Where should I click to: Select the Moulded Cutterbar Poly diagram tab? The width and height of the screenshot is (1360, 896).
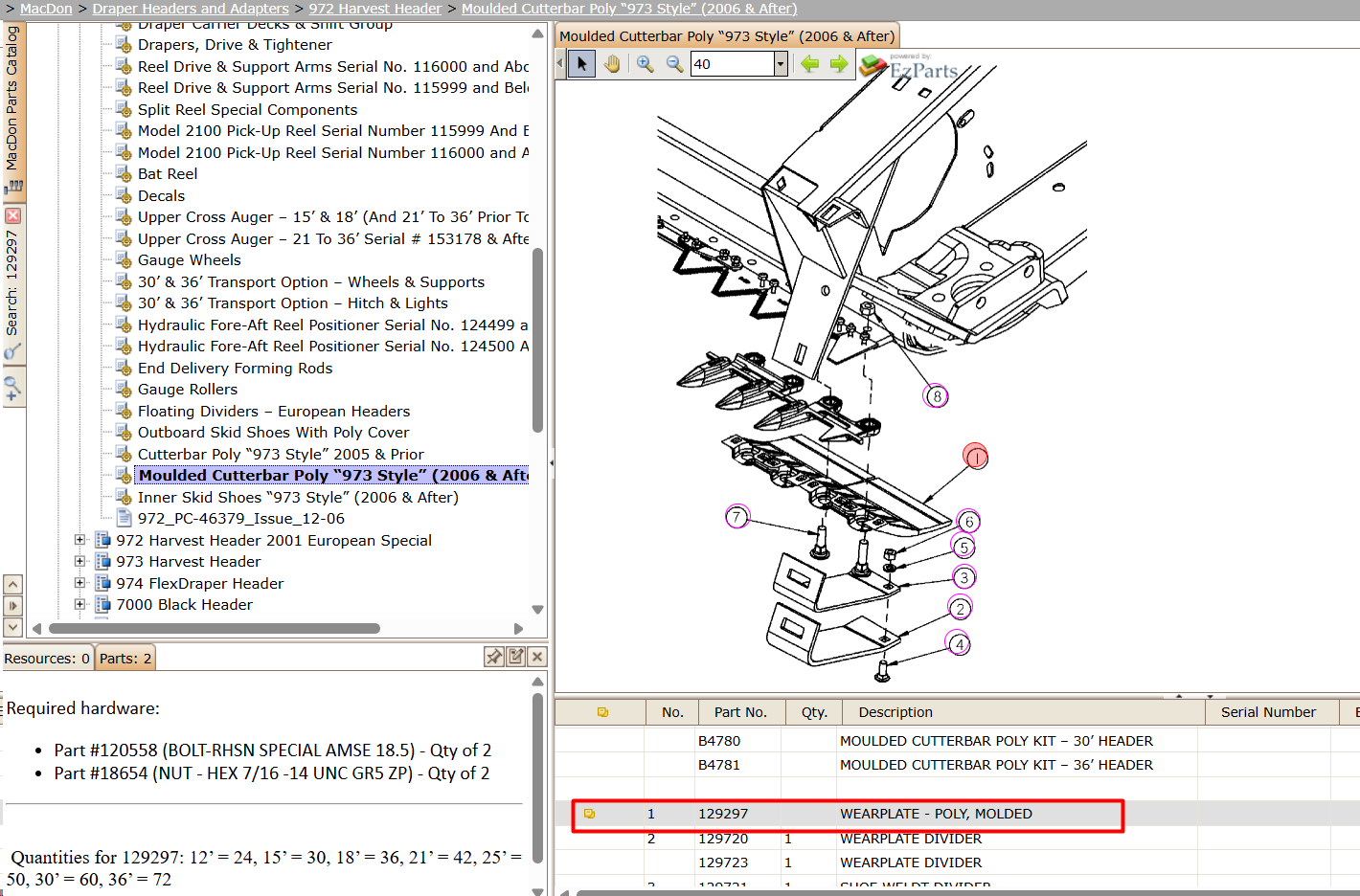727,36
